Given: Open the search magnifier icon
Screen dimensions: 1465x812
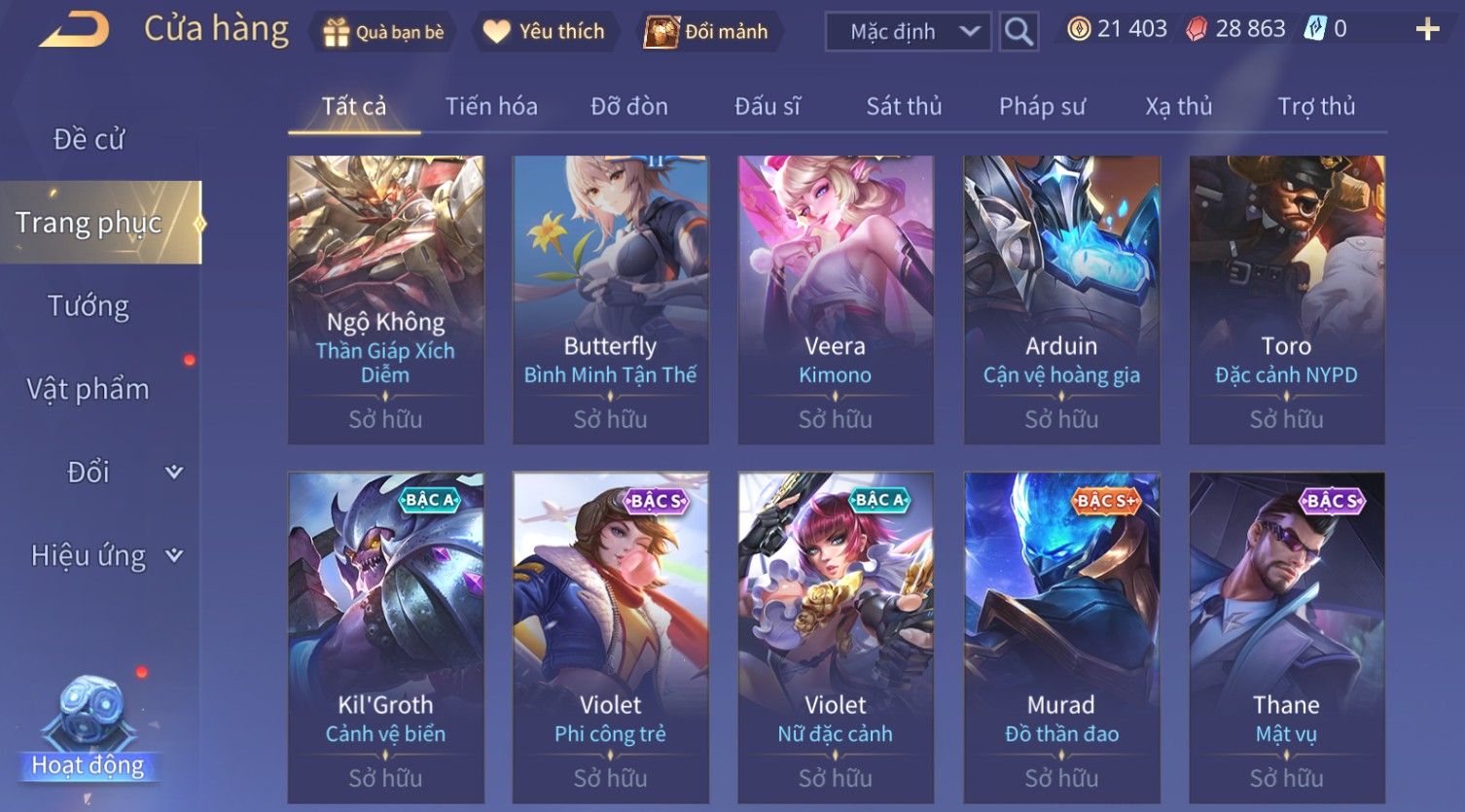Looking at the screenshot, I should (1018, 32).
